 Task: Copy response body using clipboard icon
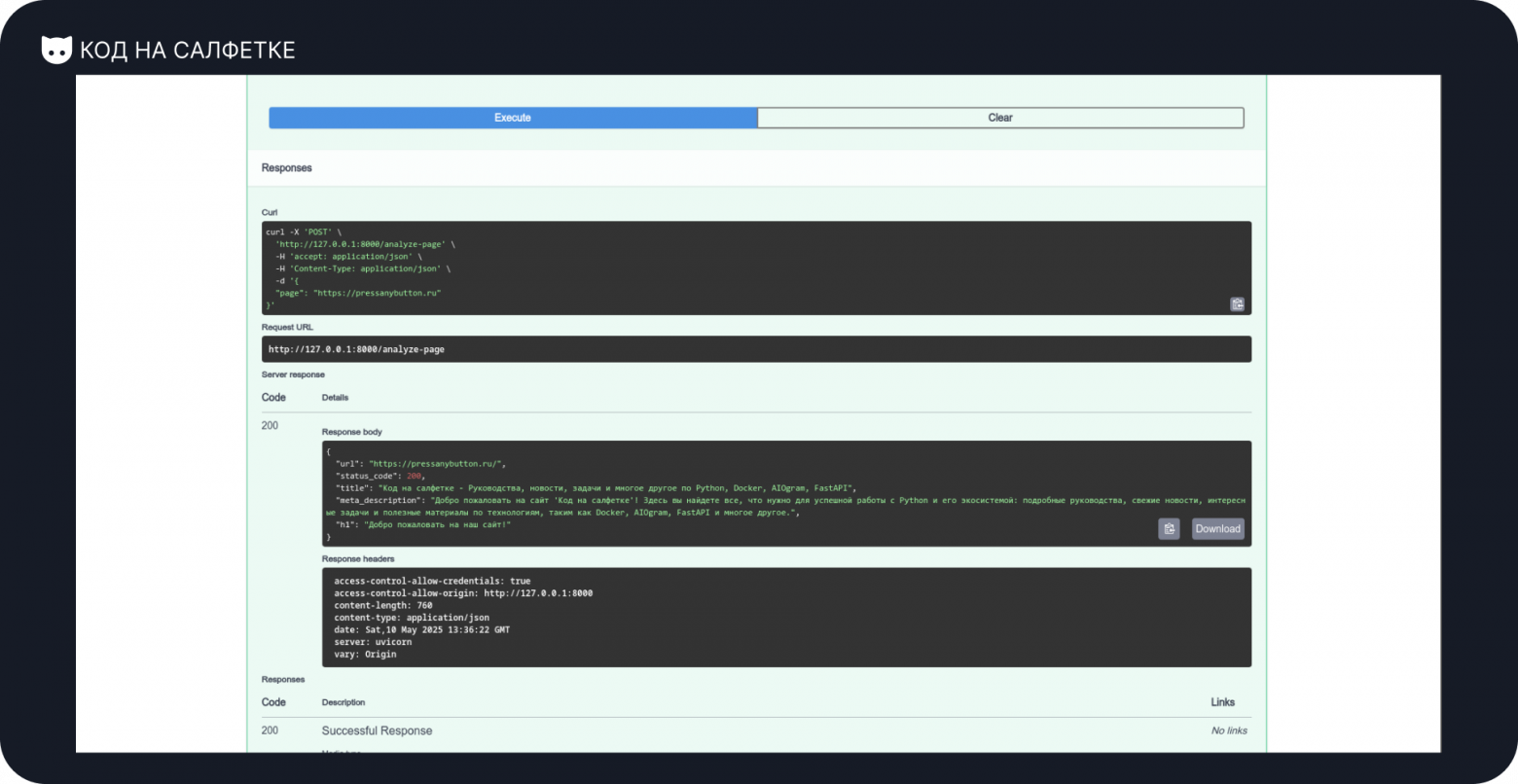[x=1169, y=529]
